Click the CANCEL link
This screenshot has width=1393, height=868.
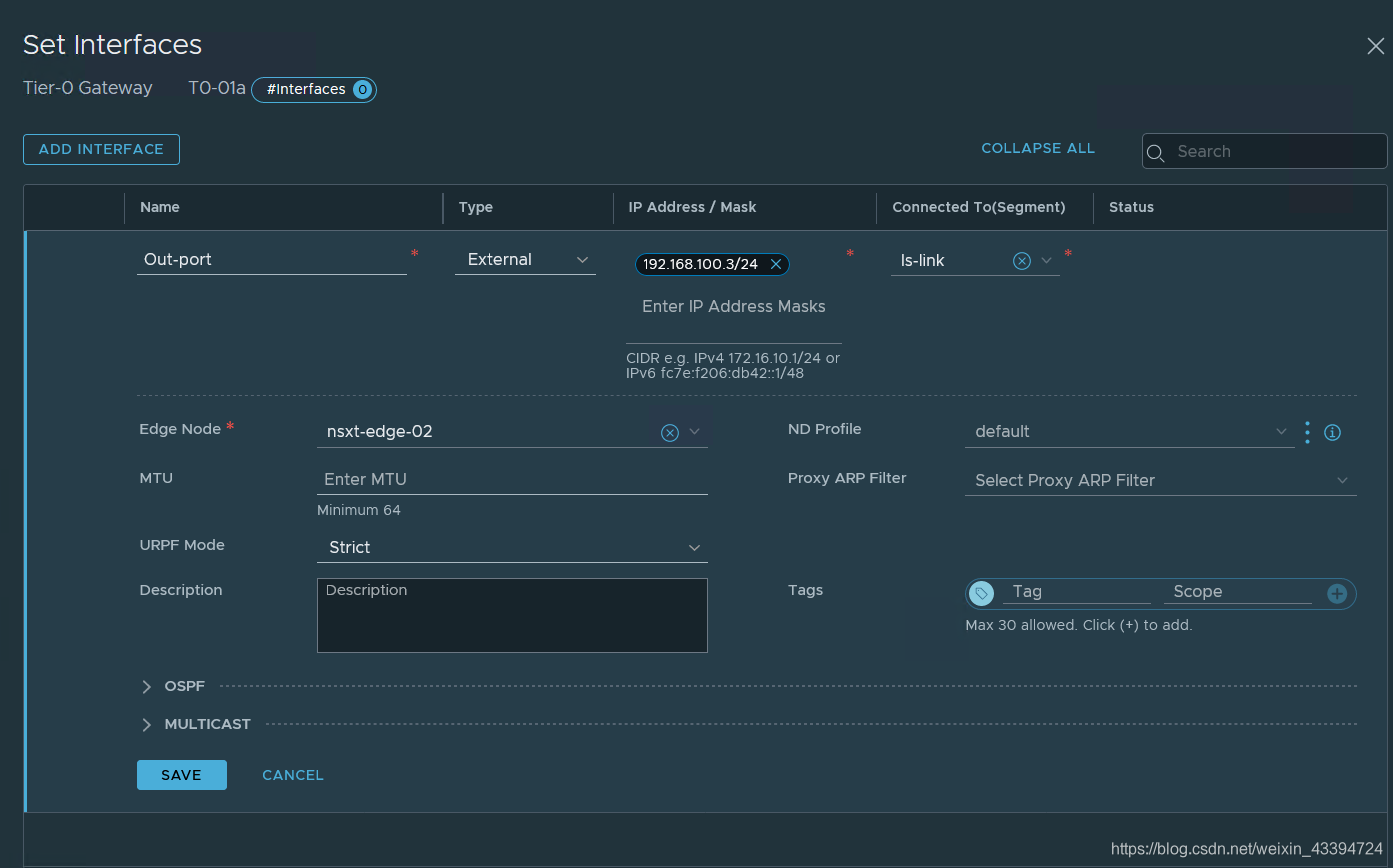click(x=293, y=775)
